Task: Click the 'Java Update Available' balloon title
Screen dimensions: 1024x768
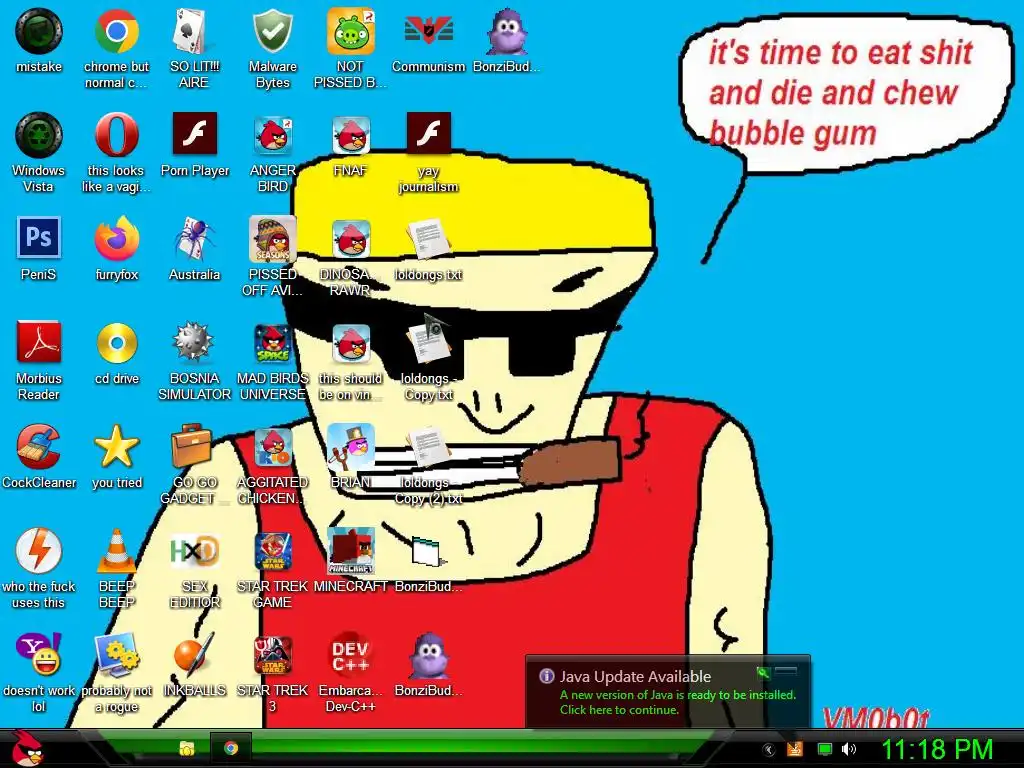Action: tap(635, 677)
